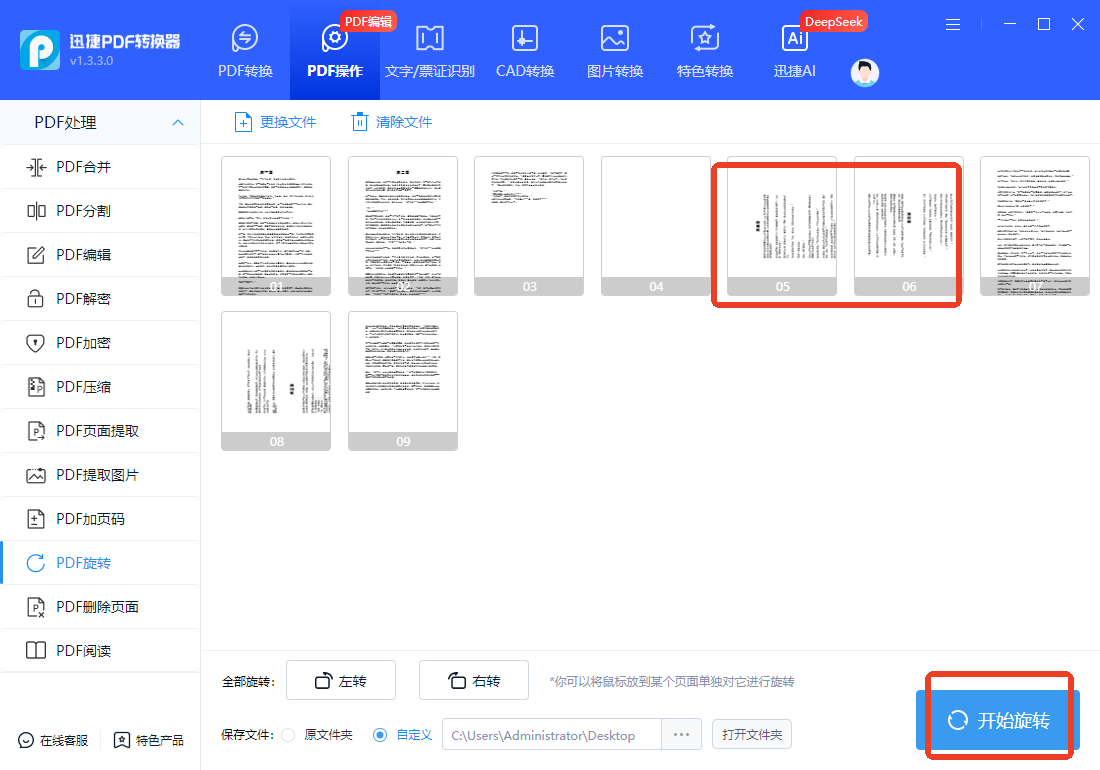Select PDF页面提取 in sidebar
The height and width of the screenshot is (770, 1100).
[100, 431]
